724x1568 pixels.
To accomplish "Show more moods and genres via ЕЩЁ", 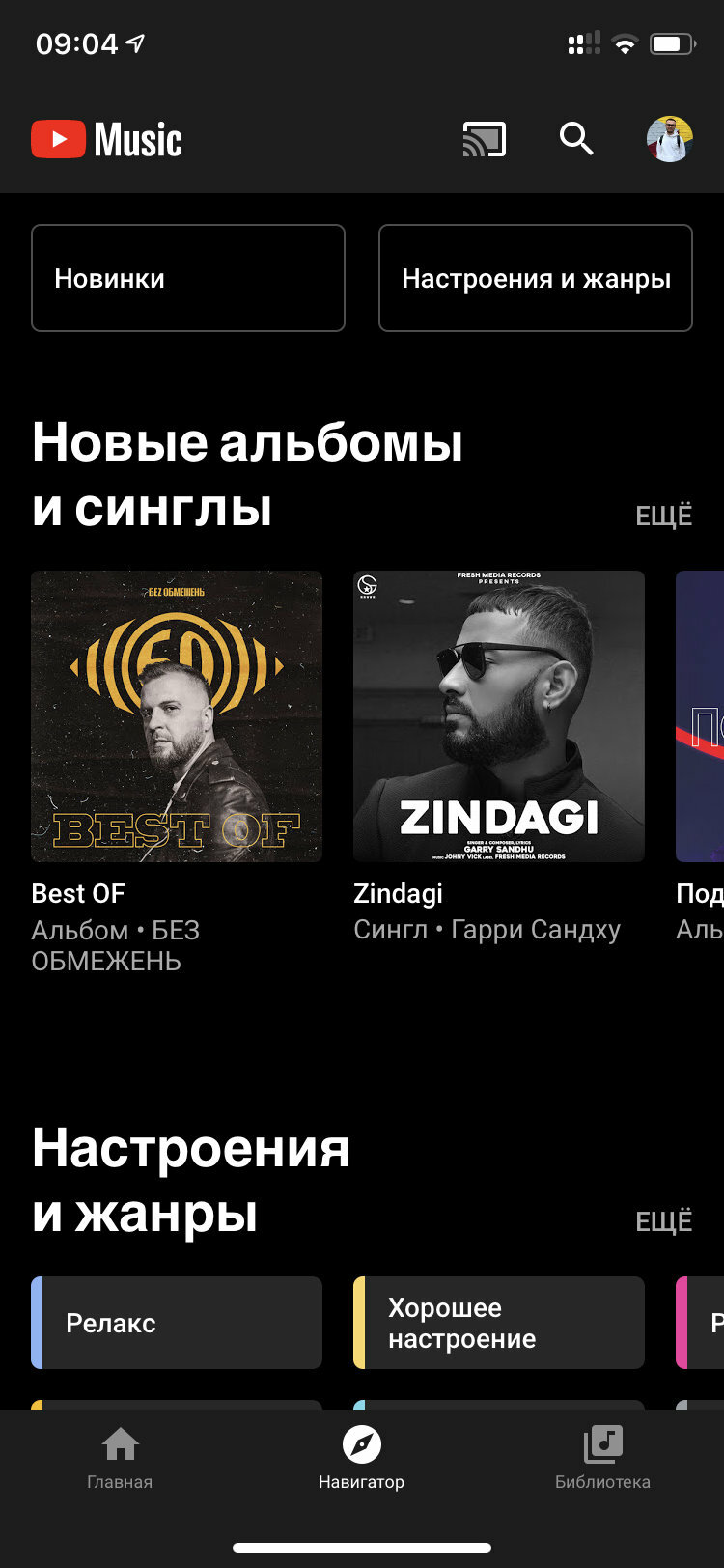I will pos(664,1221).
